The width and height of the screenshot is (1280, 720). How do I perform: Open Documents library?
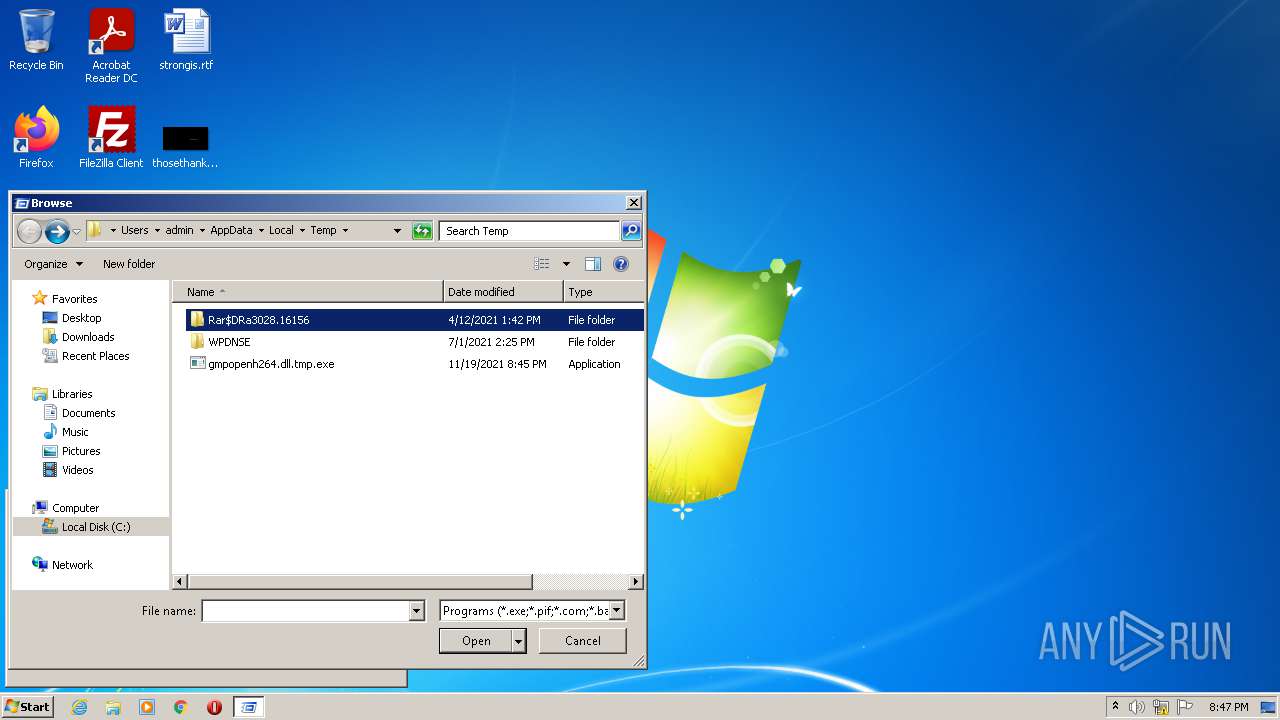88,413
